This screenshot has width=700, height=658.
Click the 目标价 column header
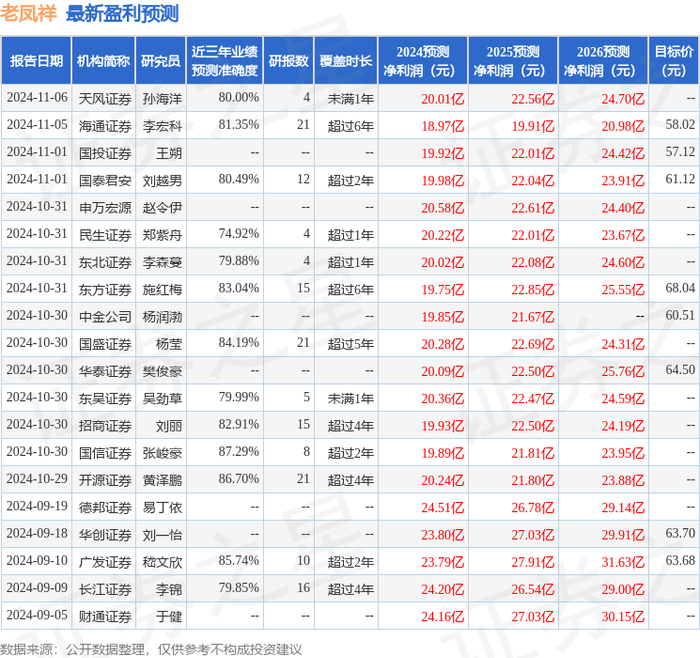pos(674,61)
